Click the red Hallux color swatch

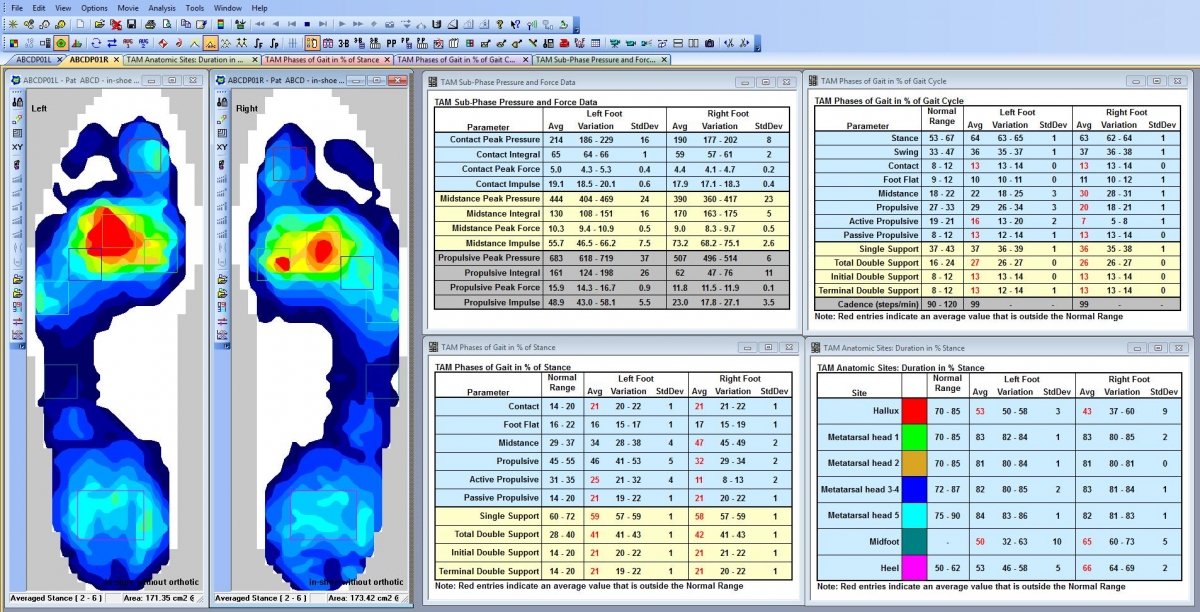[914, 411]
